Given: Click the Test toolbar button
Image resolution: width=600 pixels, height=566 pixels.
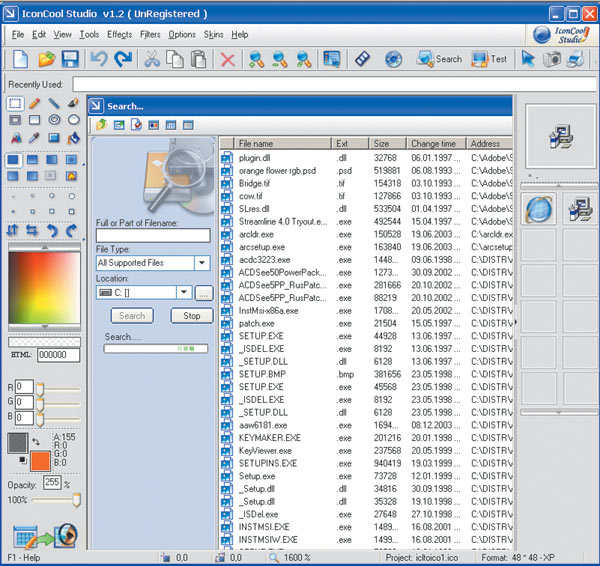Looking at the screenshot, I should pyautogui.click(x=489, y=59).
